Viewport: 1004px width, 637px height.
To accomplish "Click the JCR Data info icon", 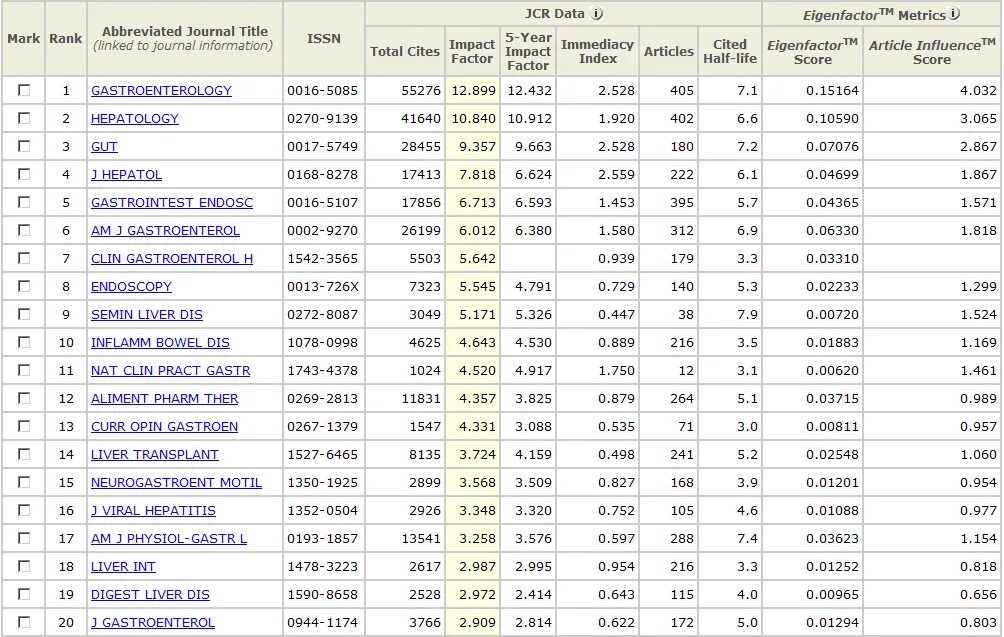I will point(596,13).
